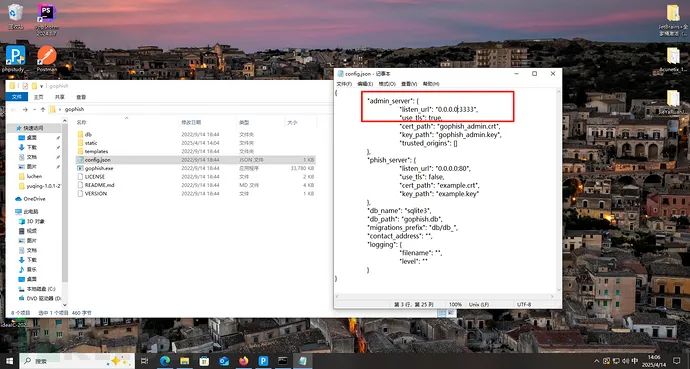
Task: Select the VERSION file
Action: pos(195,194)
